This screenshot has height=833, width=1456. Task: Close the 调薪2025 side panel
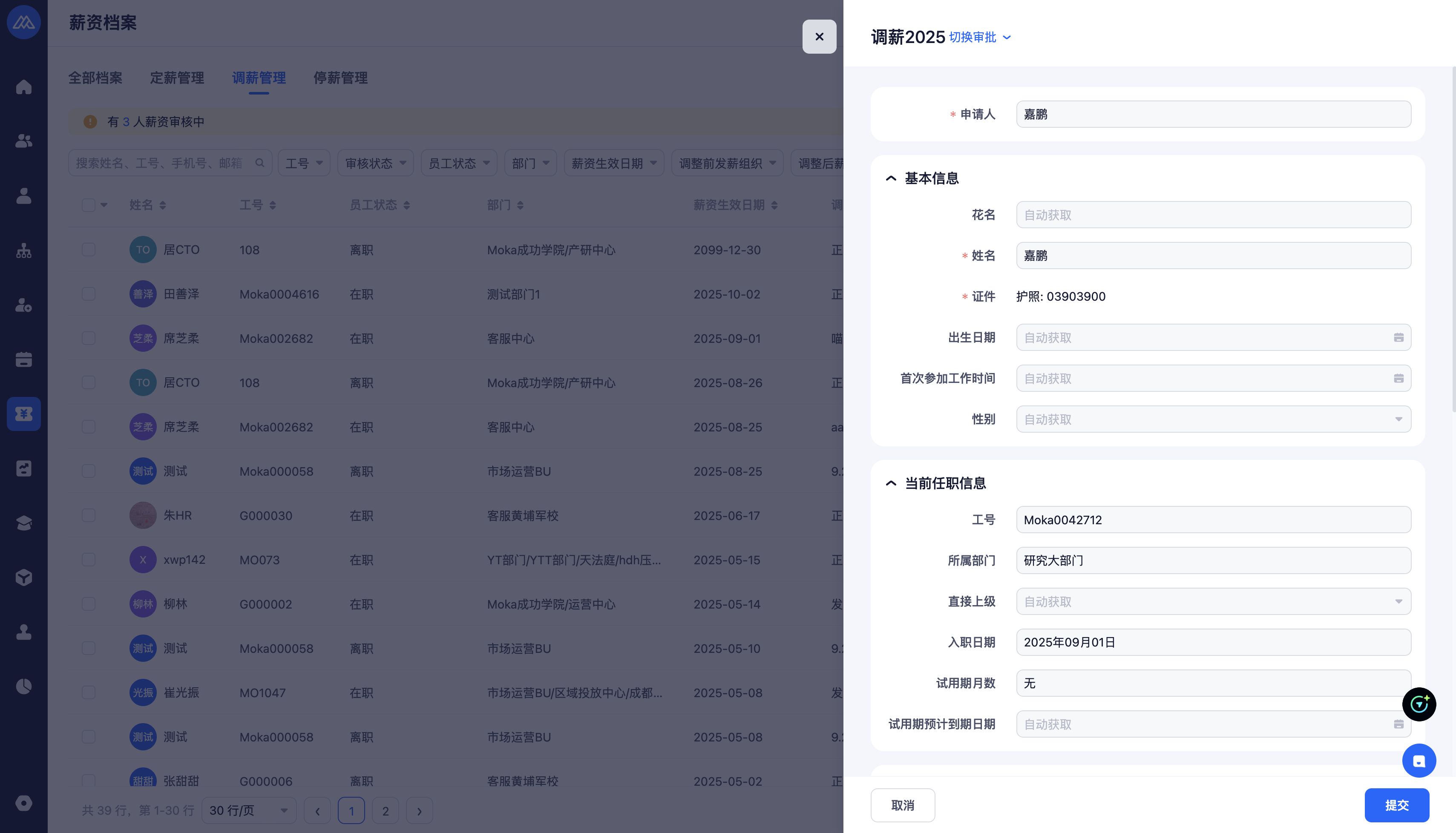(x=819, y=37)
